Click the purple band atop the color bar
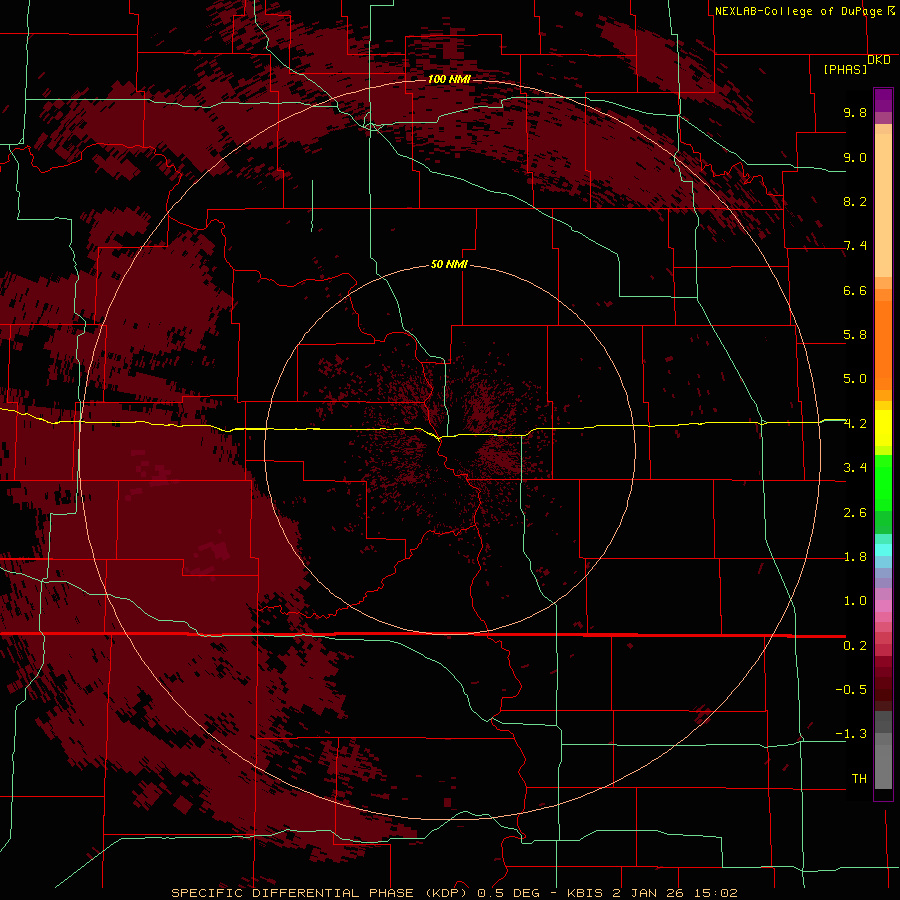Image resolution: width=900 pixels, height=900 pixels. click(x=883, y=100)
